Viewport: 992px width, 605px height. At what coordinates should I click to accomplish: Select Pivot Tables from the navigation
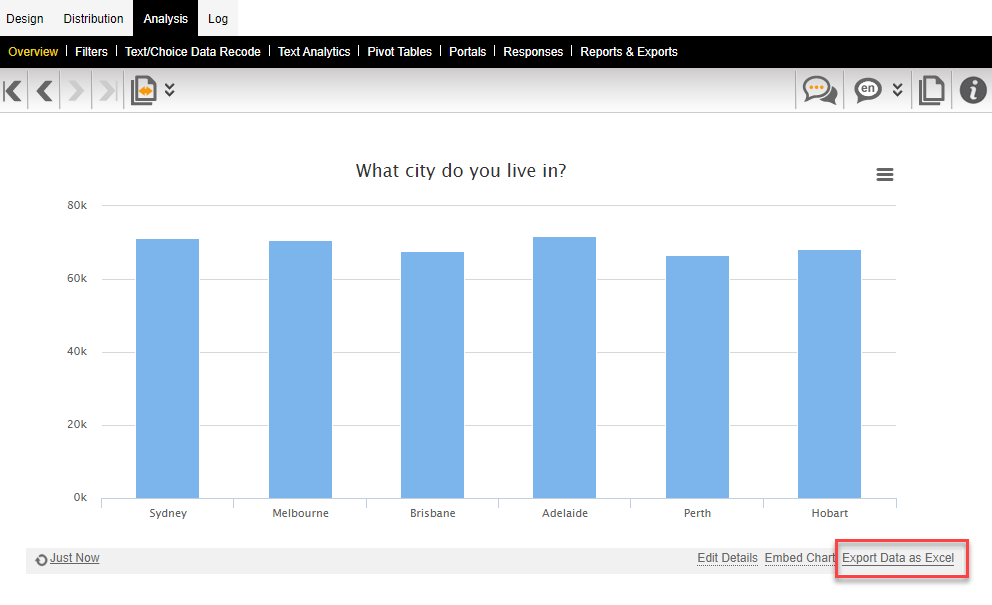(x=399, y=51)
